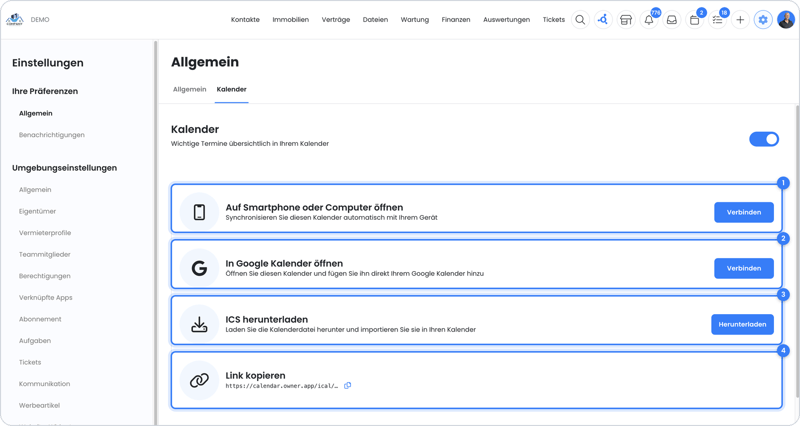800x426 pixels.
Task: Open the task list icon with badge 18
Action: tap(717, 20)
